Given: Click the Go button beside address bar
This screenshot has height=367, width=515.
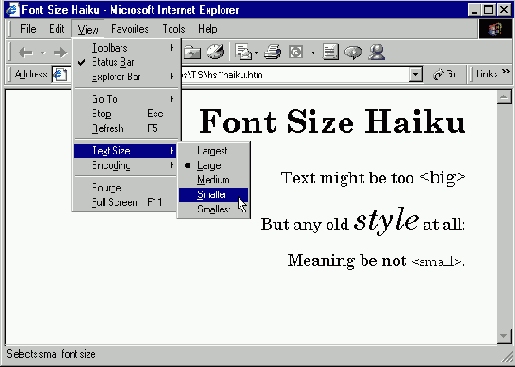Looking at the screenshot, I should (x=444, y=74).
